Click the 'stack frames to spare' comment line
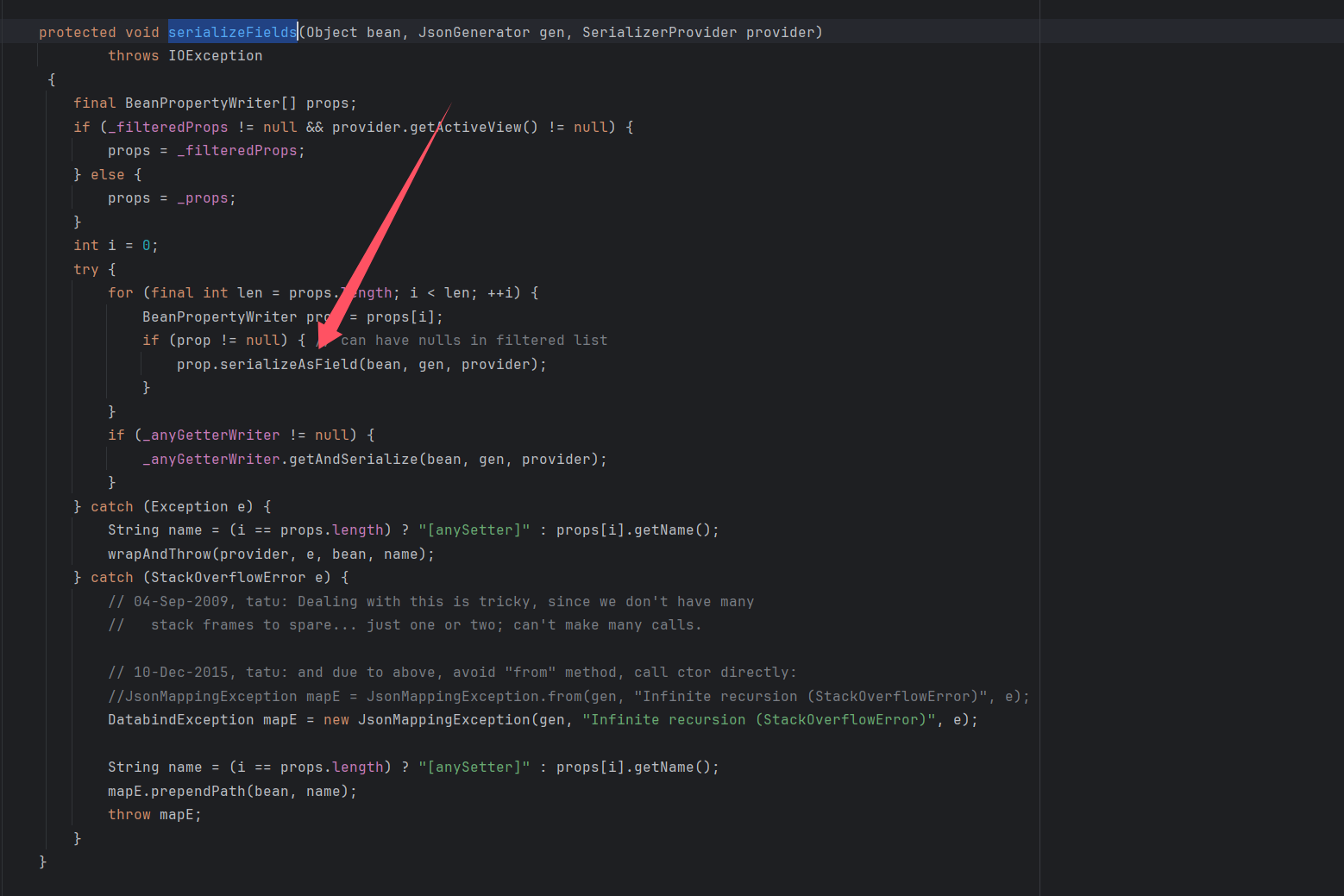This screenshot has height=896, width=1344. [x=405, y=624]
